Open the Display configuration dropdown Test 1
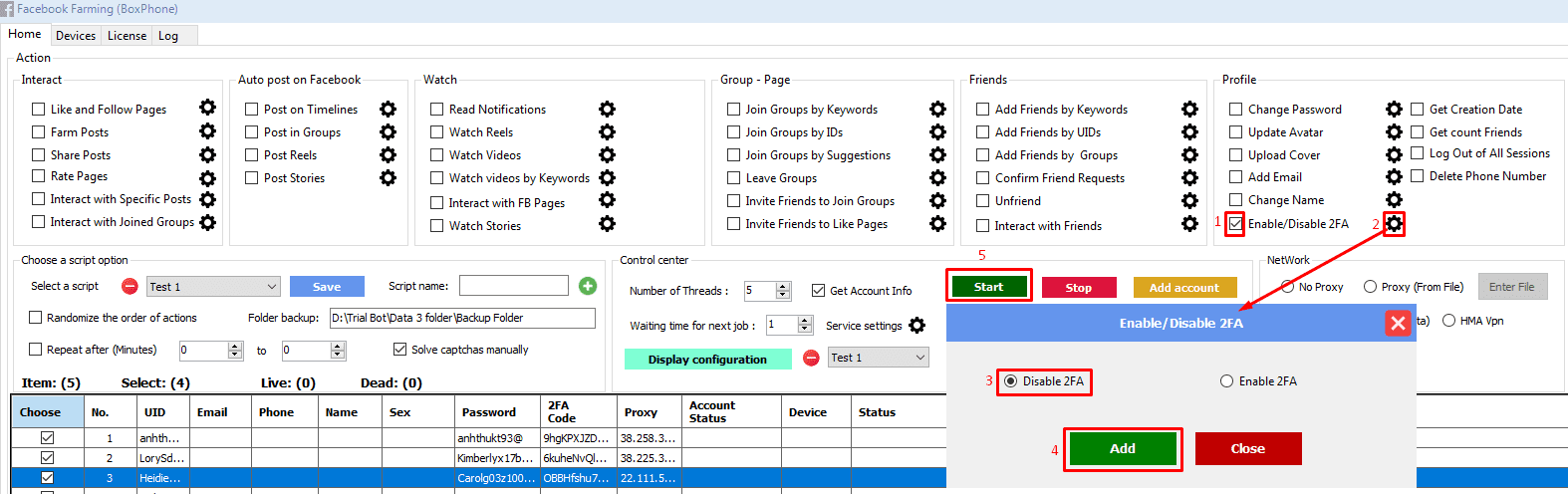The height and width of the screenshot is (494, 1568). click(x=878, y=358)
